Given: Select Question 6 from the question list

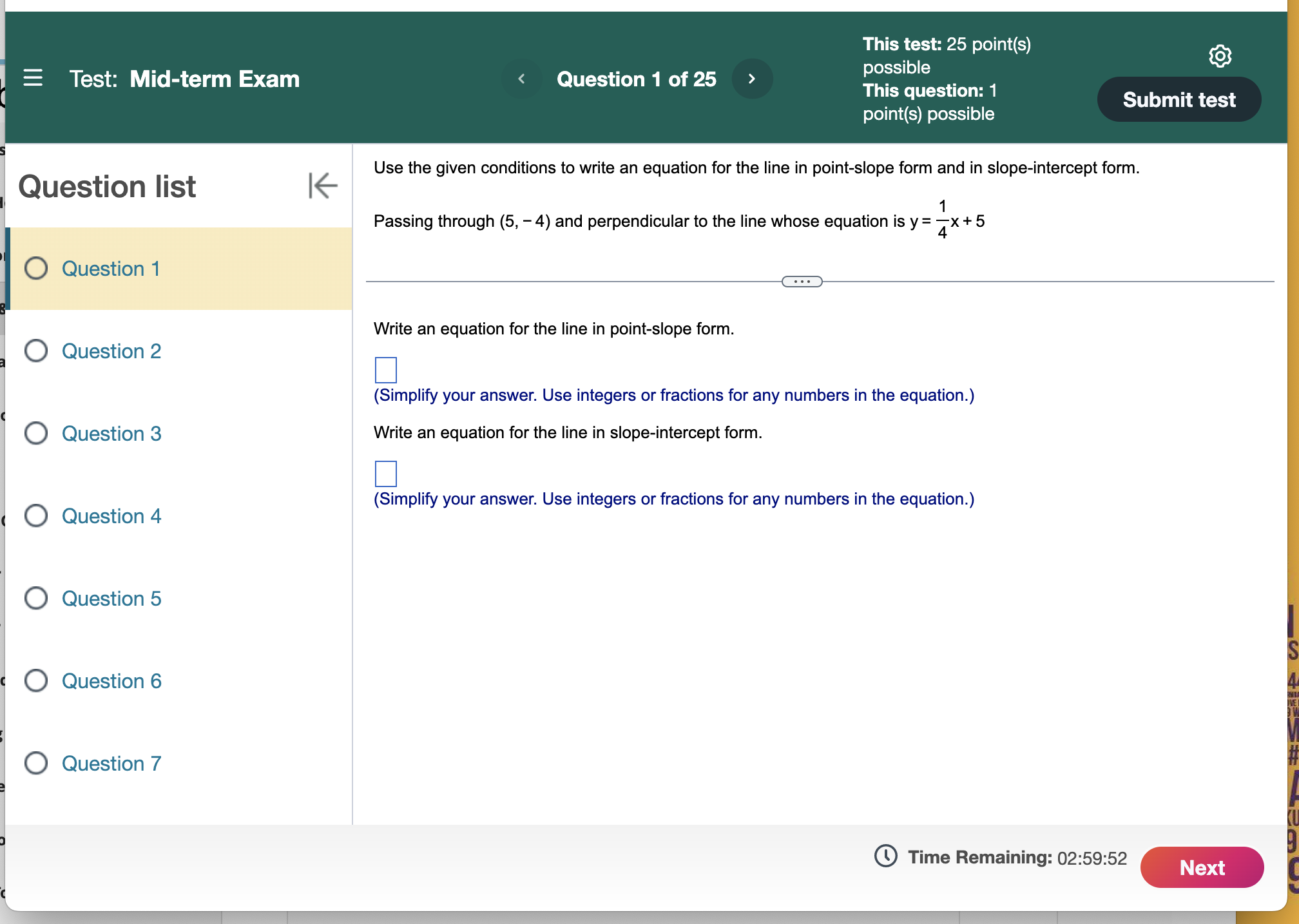Looking at the screenshot, I should [111, 680].
